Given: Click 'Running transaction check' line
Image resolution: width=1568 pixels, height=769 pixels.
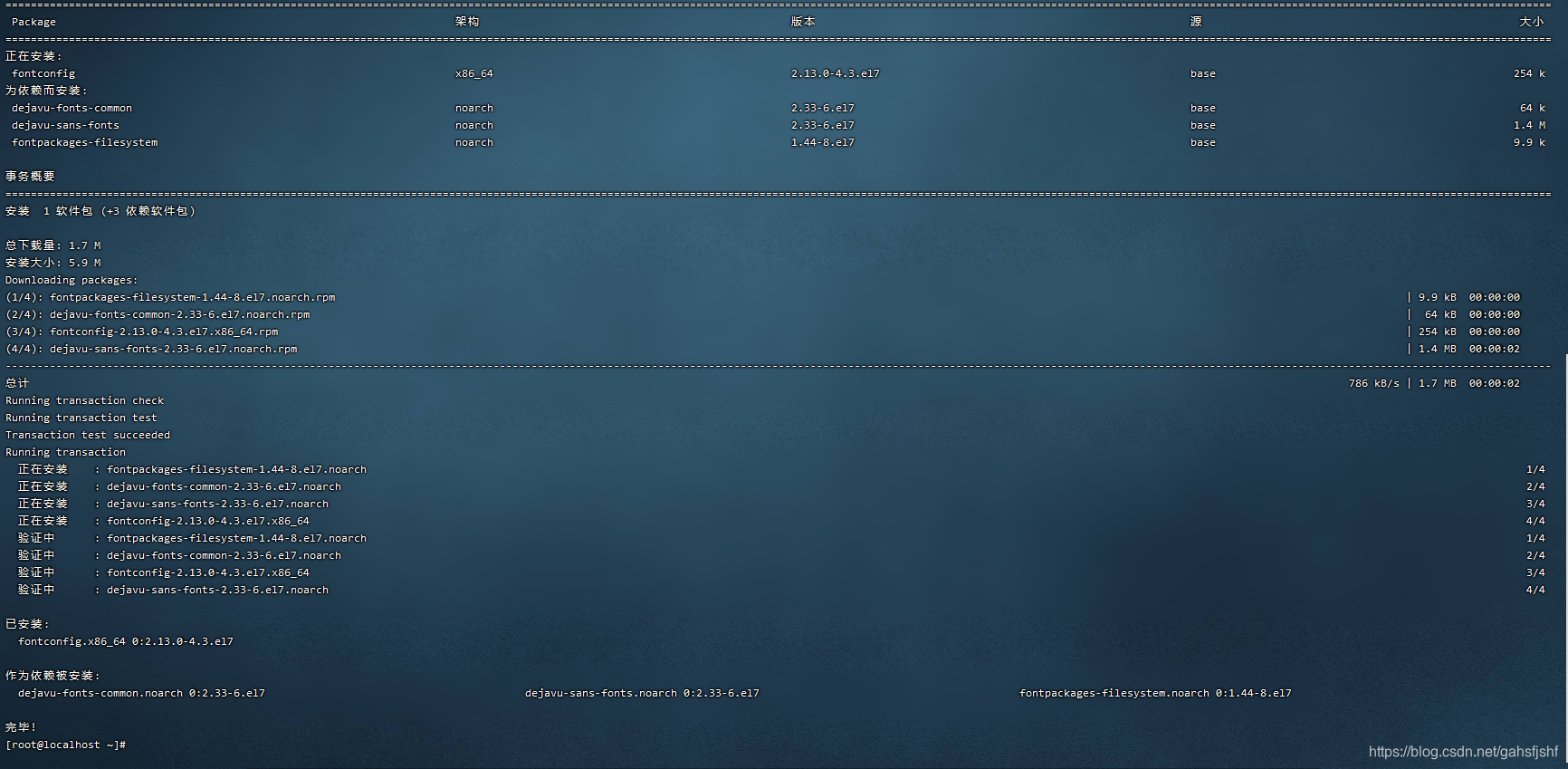Looking at the screenshot, I should 85,400.
